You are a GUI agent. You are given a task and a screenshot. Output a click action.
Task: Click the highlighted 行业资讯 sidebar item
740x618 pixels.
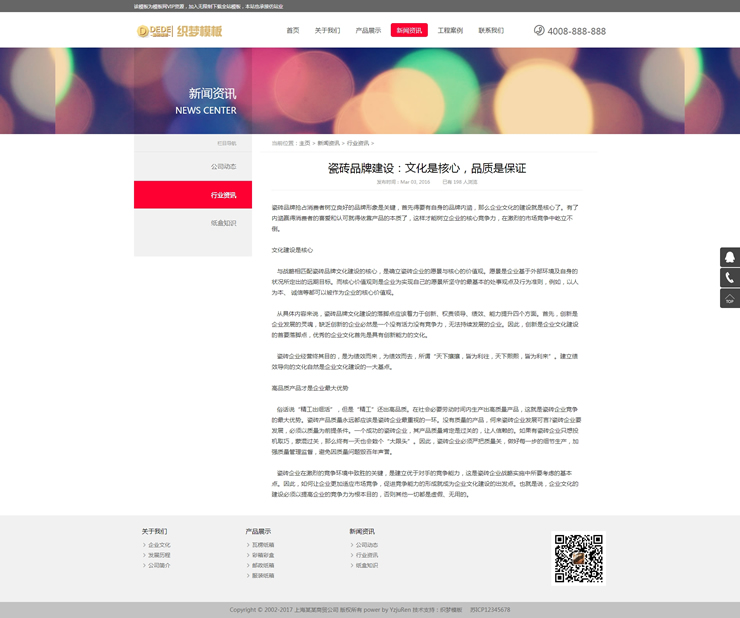tap(223, 195)
